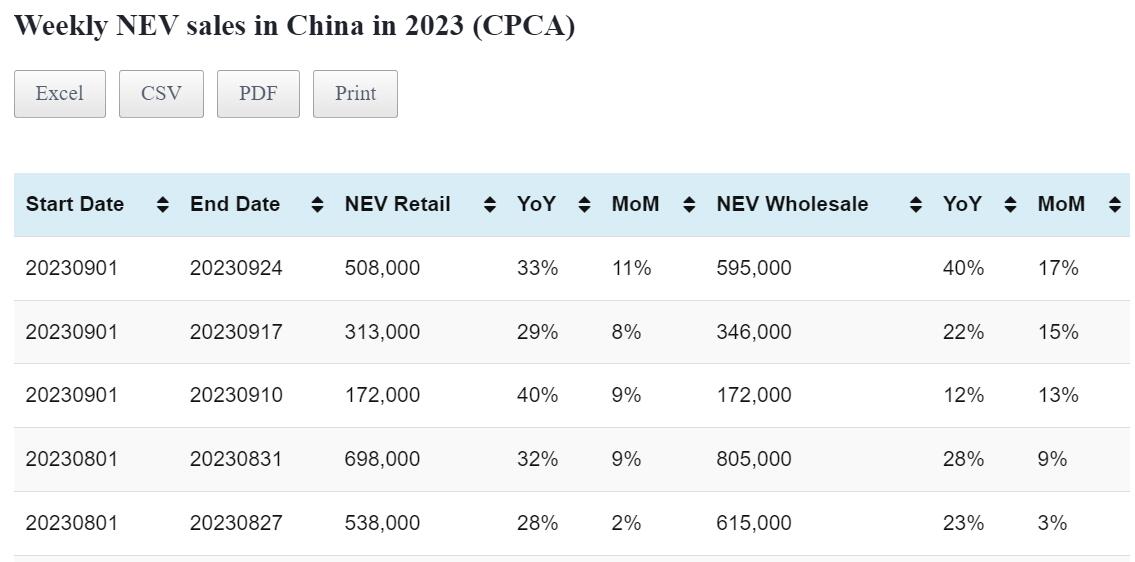Select the 20230924 end date cell
This screenshot has height=562, width=1135.
coord(236,268)
